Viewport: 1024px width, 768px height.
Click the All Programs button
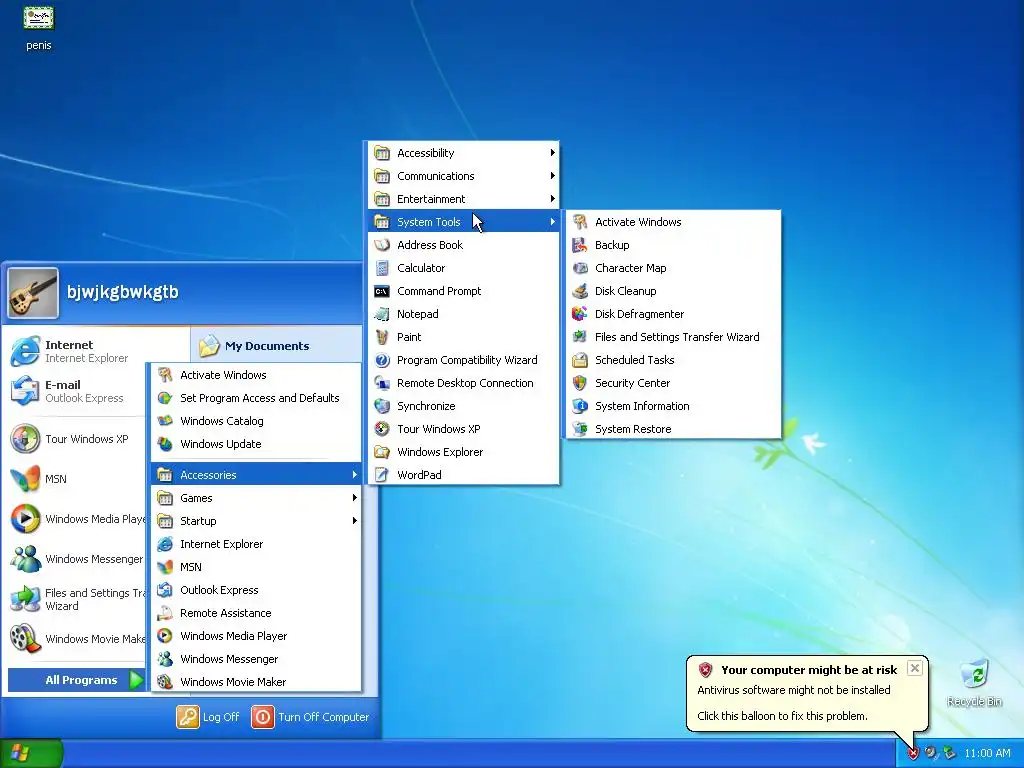(x=77, y=680)
